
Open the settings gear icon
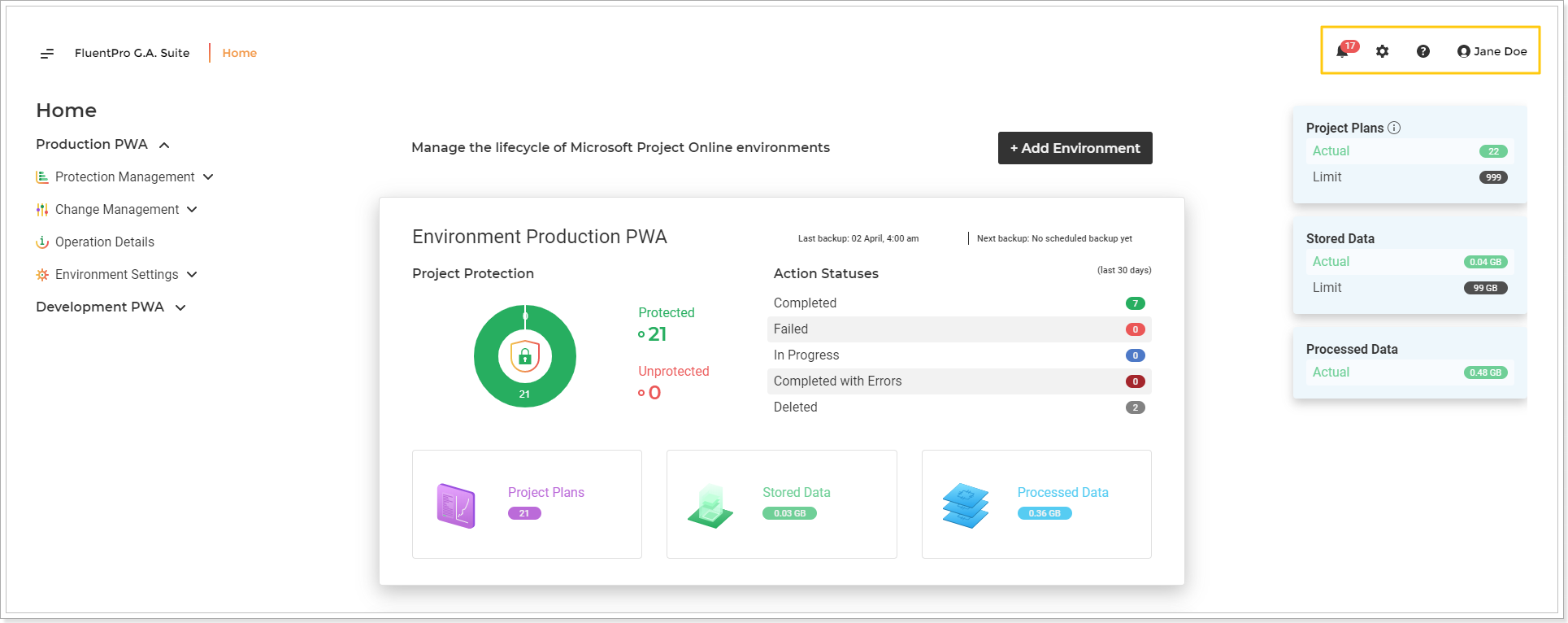click(1382, 51)
